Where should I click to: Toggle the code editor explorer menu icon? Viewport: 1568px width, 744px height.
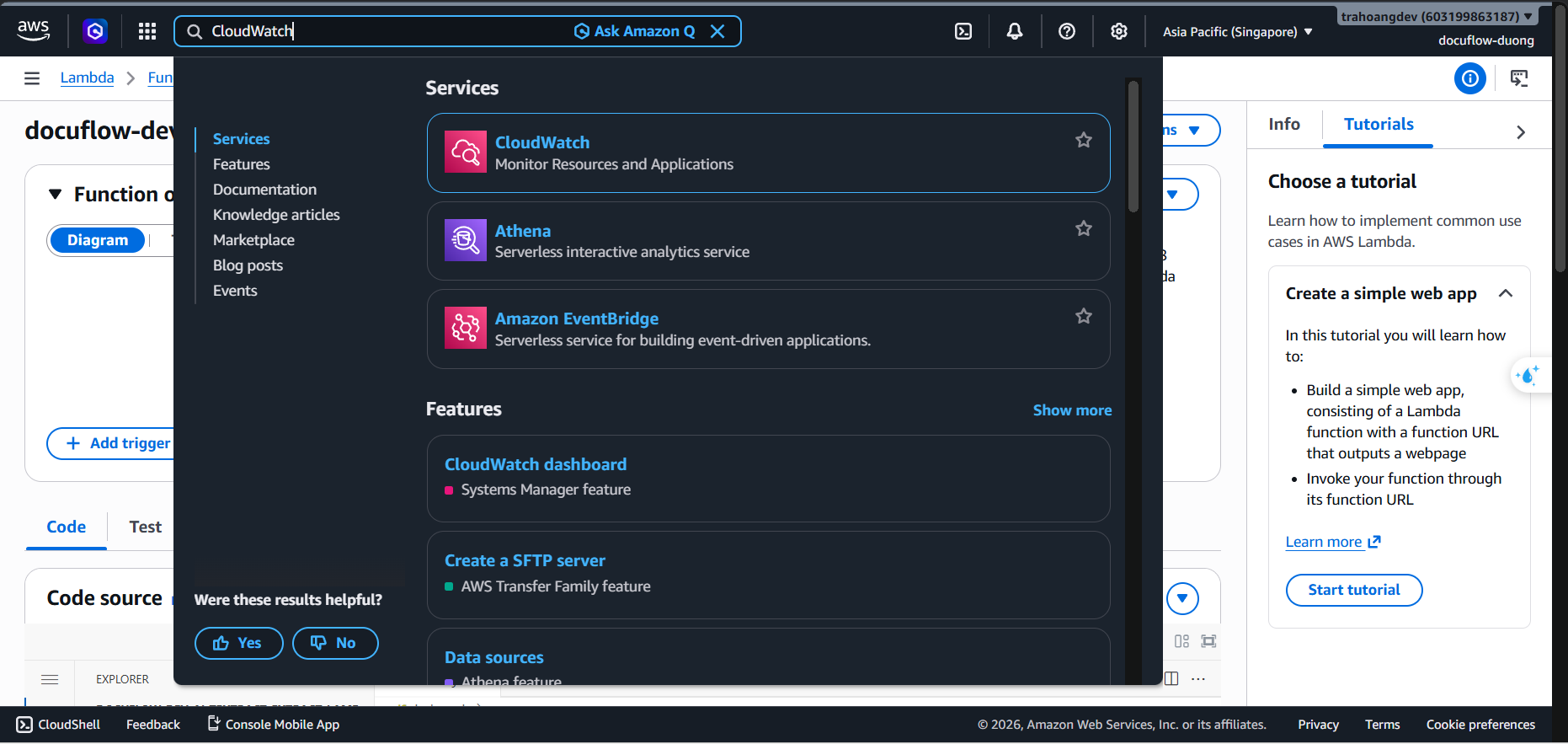point(50,679)
